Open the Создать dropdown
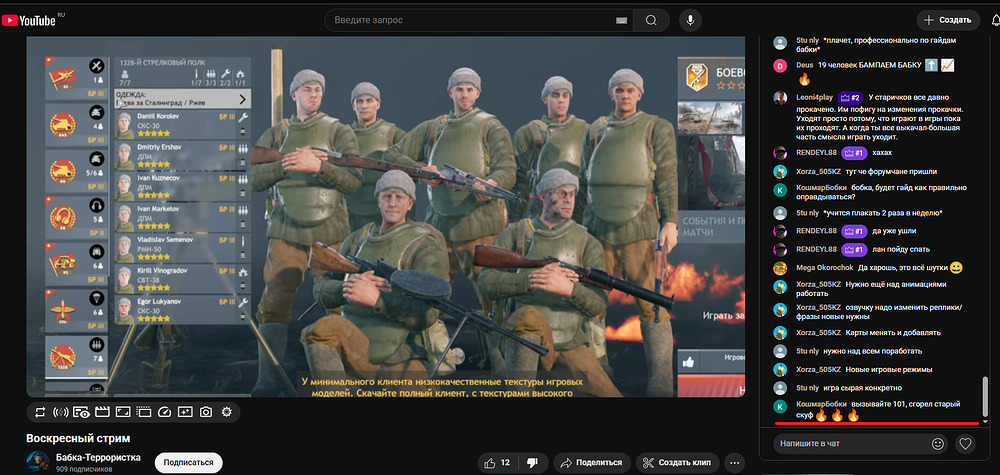The width and height of the screenshot is (1000, 475). pos(946,20)
